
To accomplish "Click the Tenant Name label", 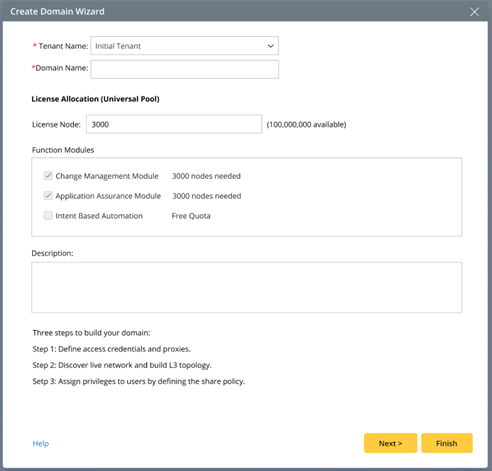I will pos(63,46).
